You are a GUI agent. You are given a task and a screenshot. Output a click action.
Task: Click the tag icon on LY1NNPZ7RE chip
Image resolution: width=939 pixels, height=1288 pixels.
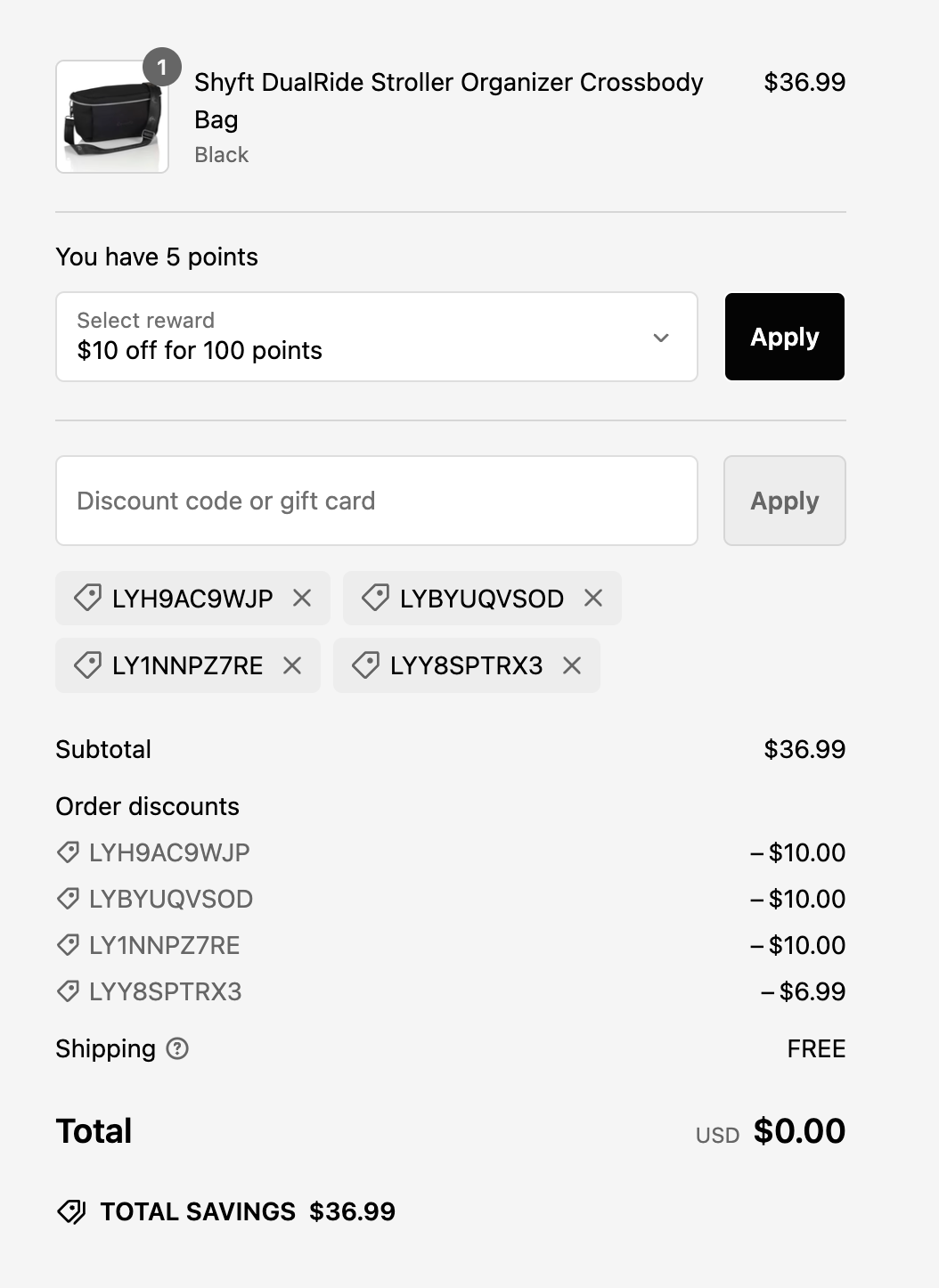(86, 665)
